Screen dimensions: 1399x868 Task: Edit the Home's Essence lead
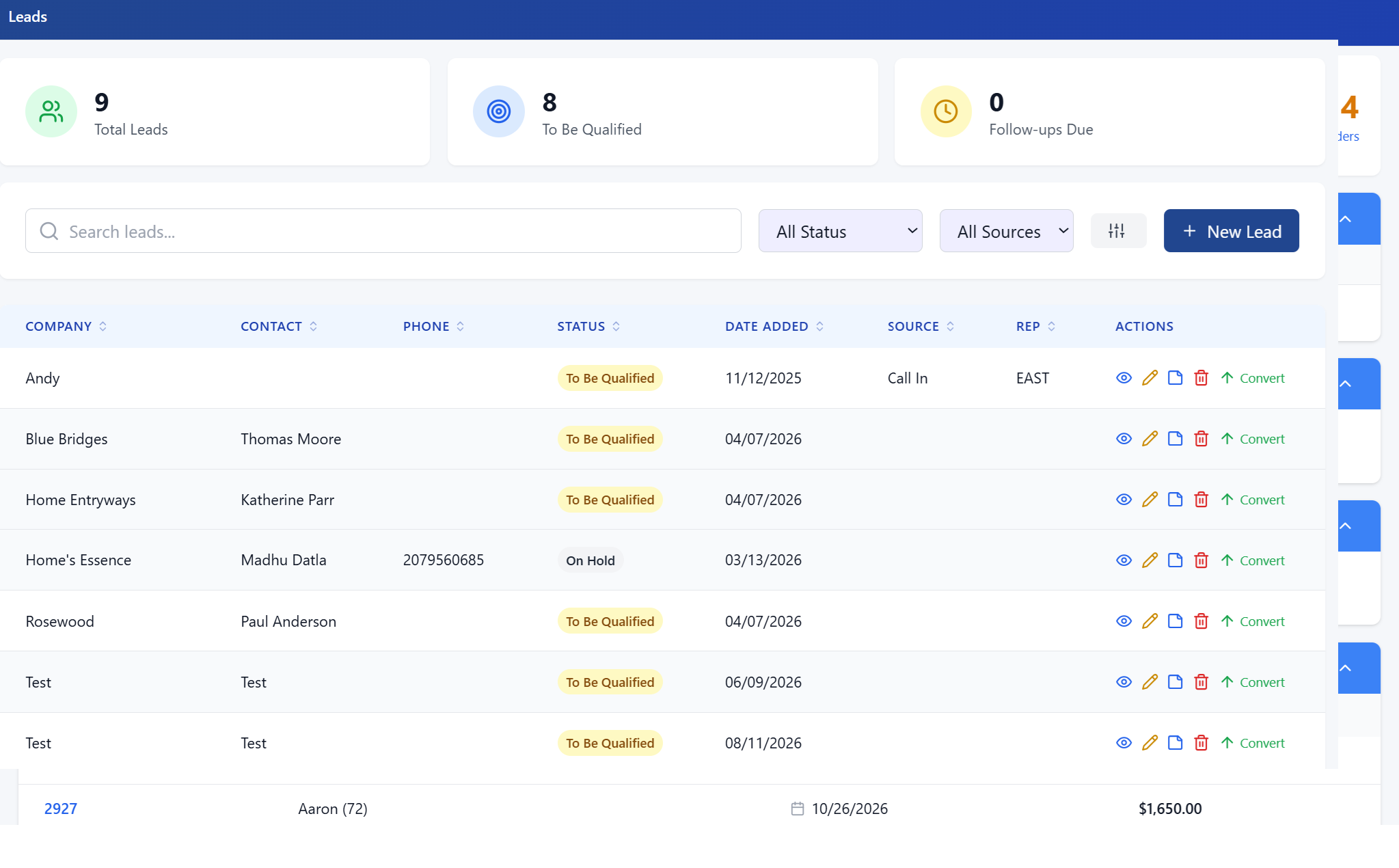pyautogui.click(x=1150, y=560)
